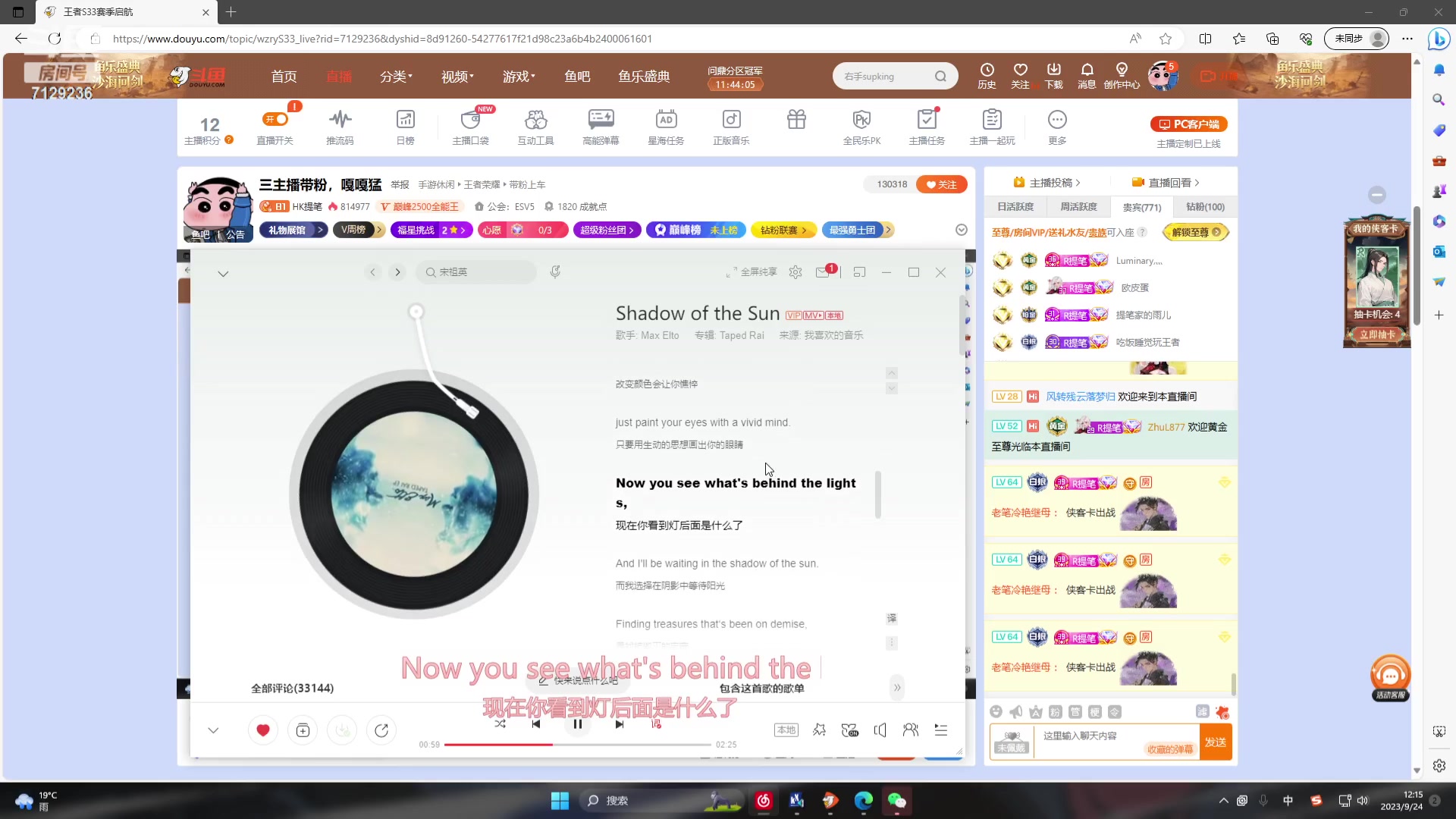Open the music player mail inbox
The width and height of the screenshot is (1456, 819).
click(x=824, y=272)
